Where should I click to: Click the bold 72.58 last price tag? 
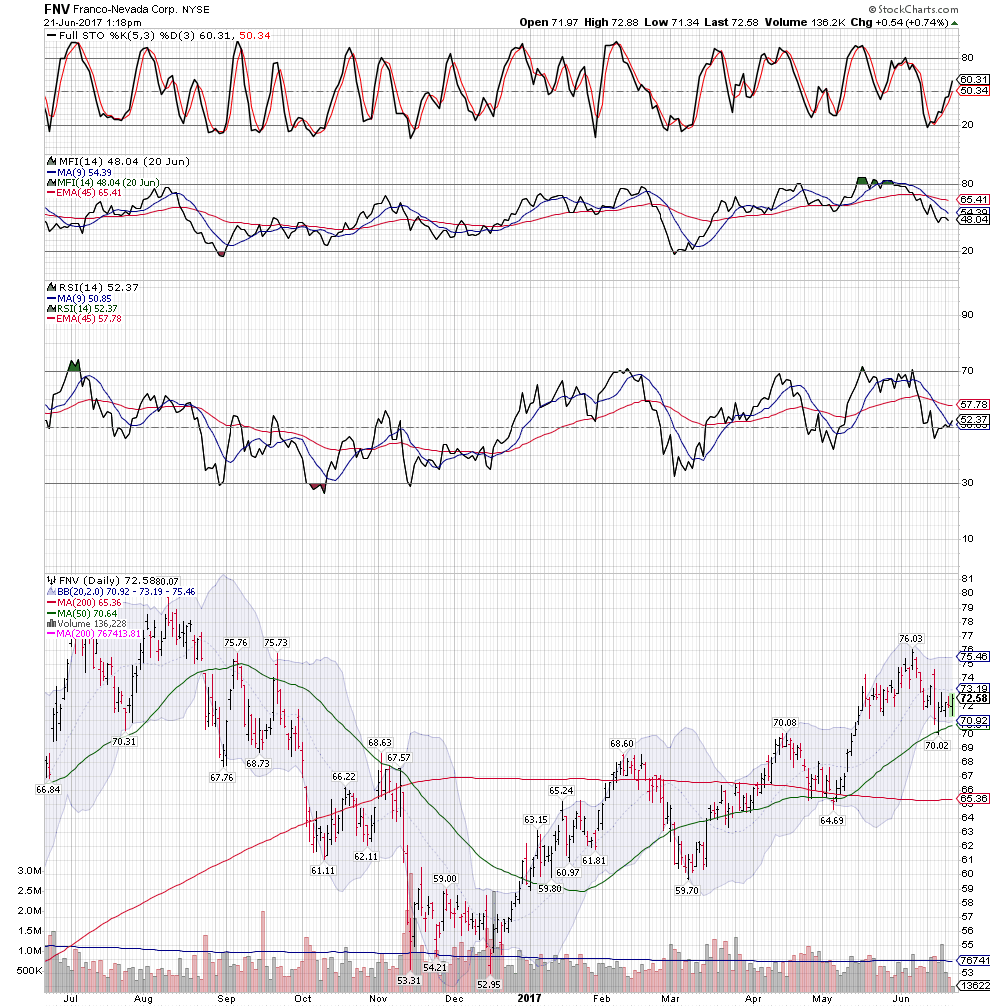(x=974, y=699)
